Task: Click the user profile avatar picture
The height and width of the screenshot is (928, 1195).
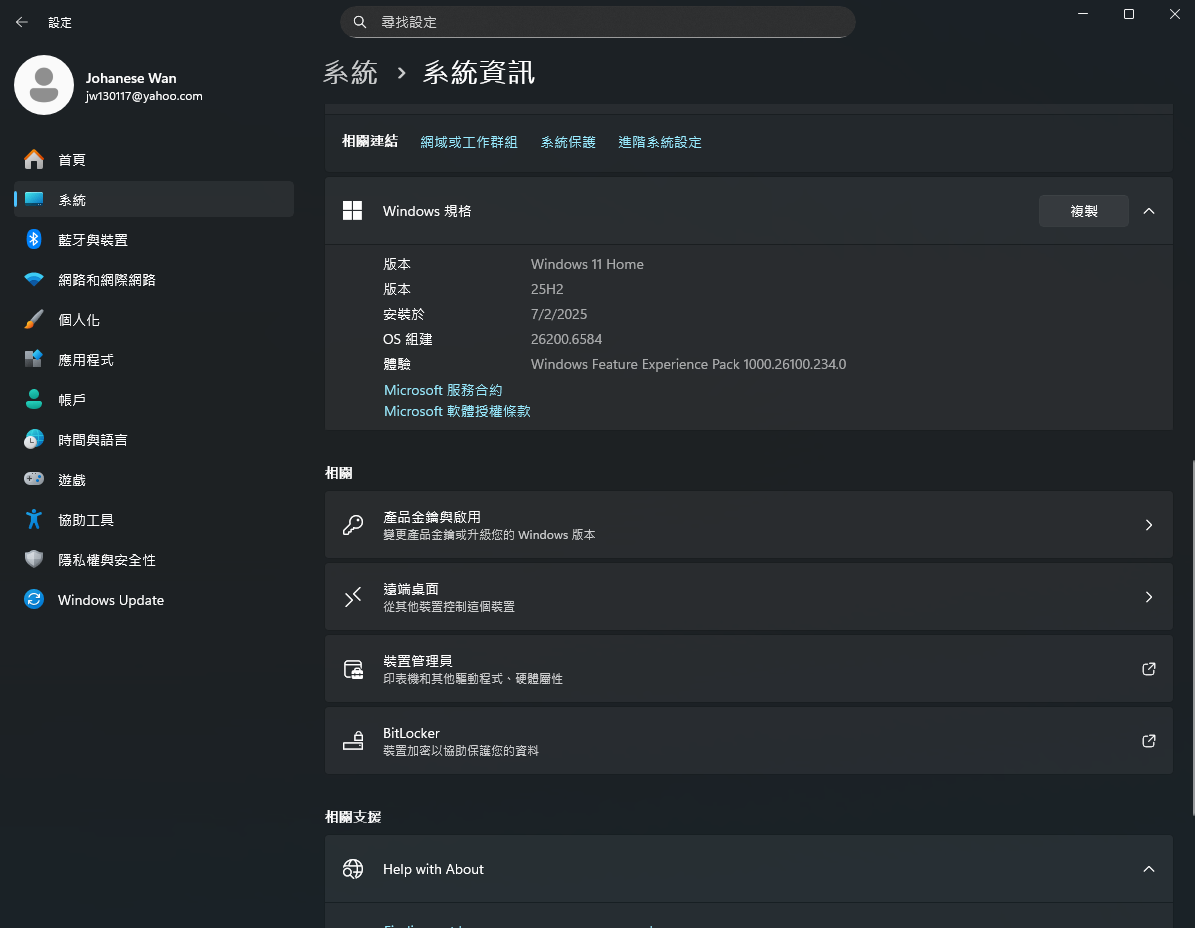Action: point(43,85)
